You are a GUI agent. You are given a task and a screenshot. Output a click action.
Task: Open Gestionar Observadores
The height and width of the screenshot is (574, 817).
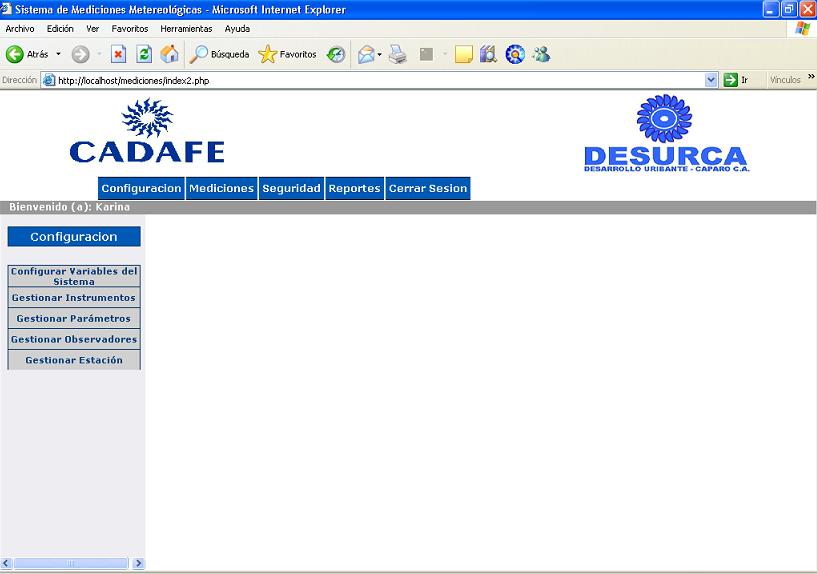pos(74,339)
